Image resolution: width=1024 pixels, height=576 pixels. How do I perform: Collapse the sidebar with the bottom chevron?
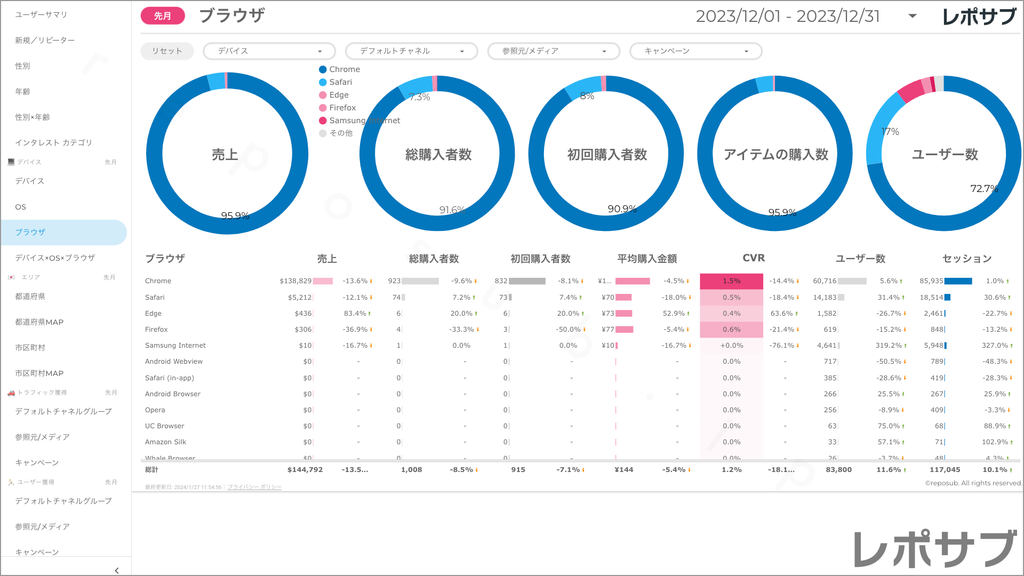click(117, 569)
